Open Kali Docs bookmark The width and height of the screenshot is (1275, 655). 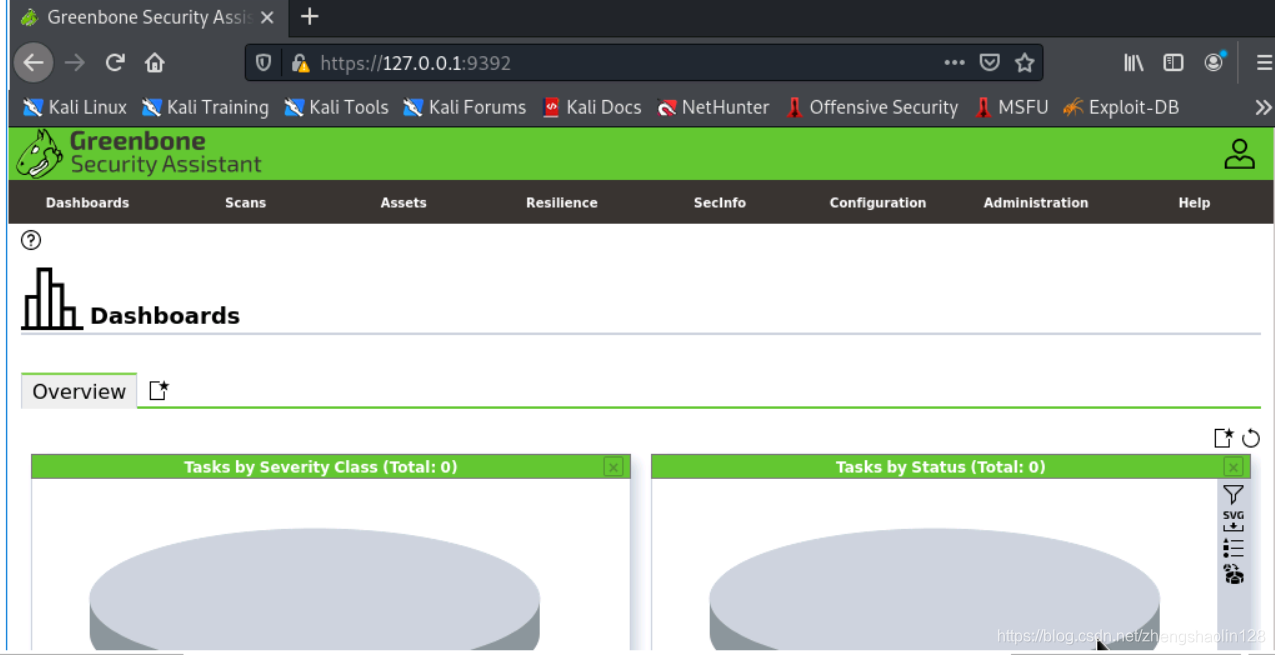(x=592, y=107)
